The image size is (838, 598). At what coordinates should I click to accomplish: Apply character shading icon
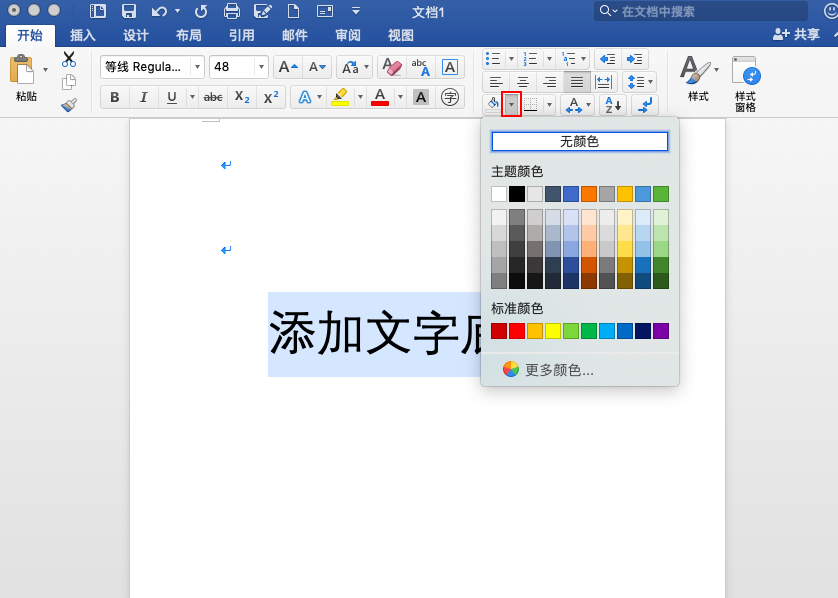click(x=421, y=97)
